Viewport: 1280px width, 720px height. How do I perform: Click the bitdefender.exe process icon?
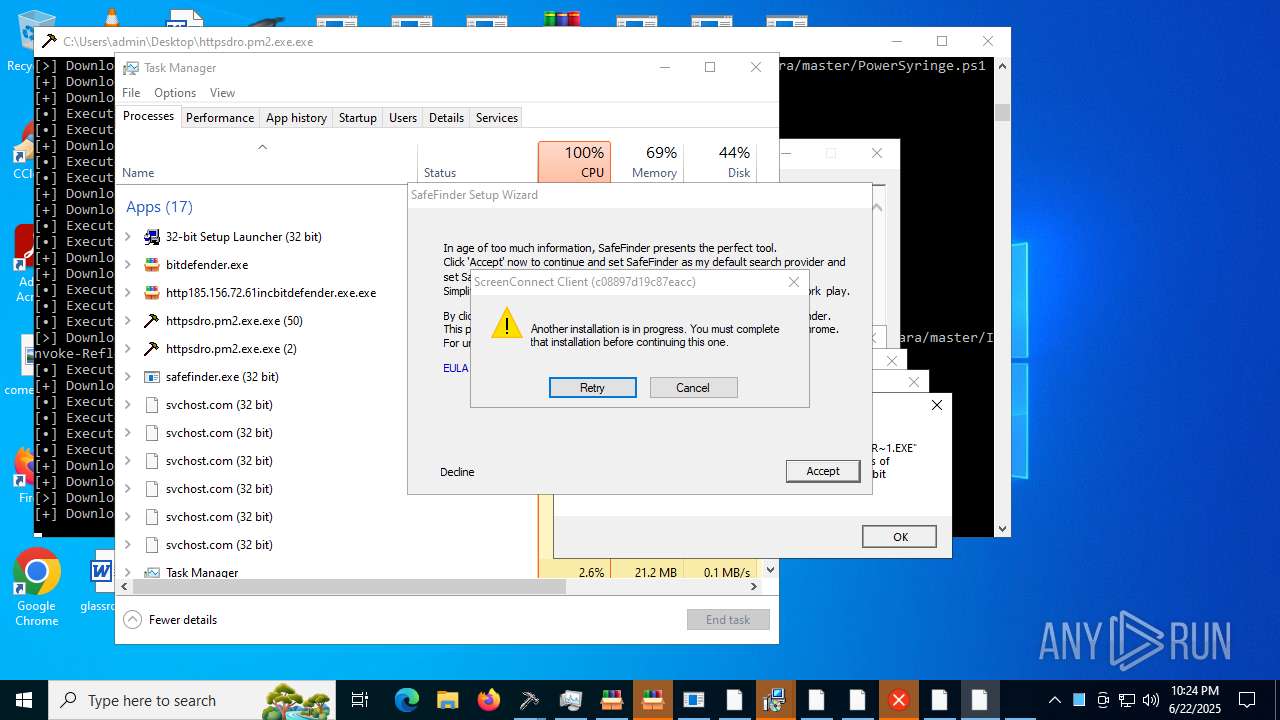pos(152,265)
